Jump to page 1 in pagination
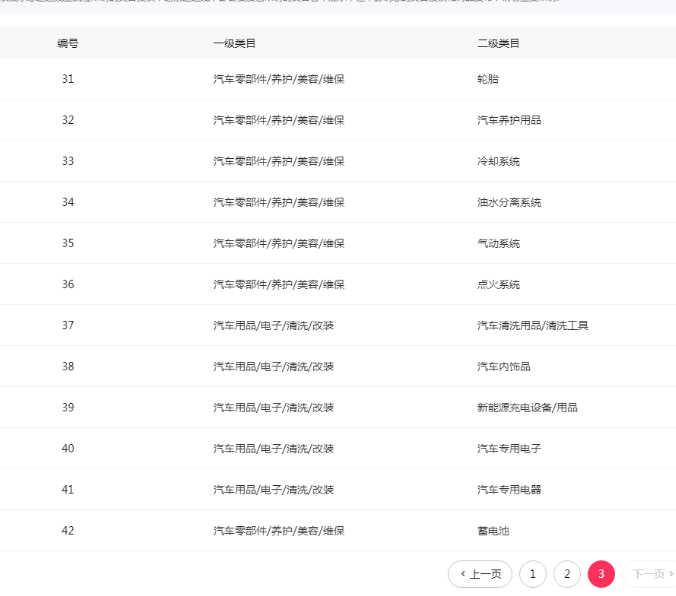Viewport: 676px width, 596px height. 533,574
